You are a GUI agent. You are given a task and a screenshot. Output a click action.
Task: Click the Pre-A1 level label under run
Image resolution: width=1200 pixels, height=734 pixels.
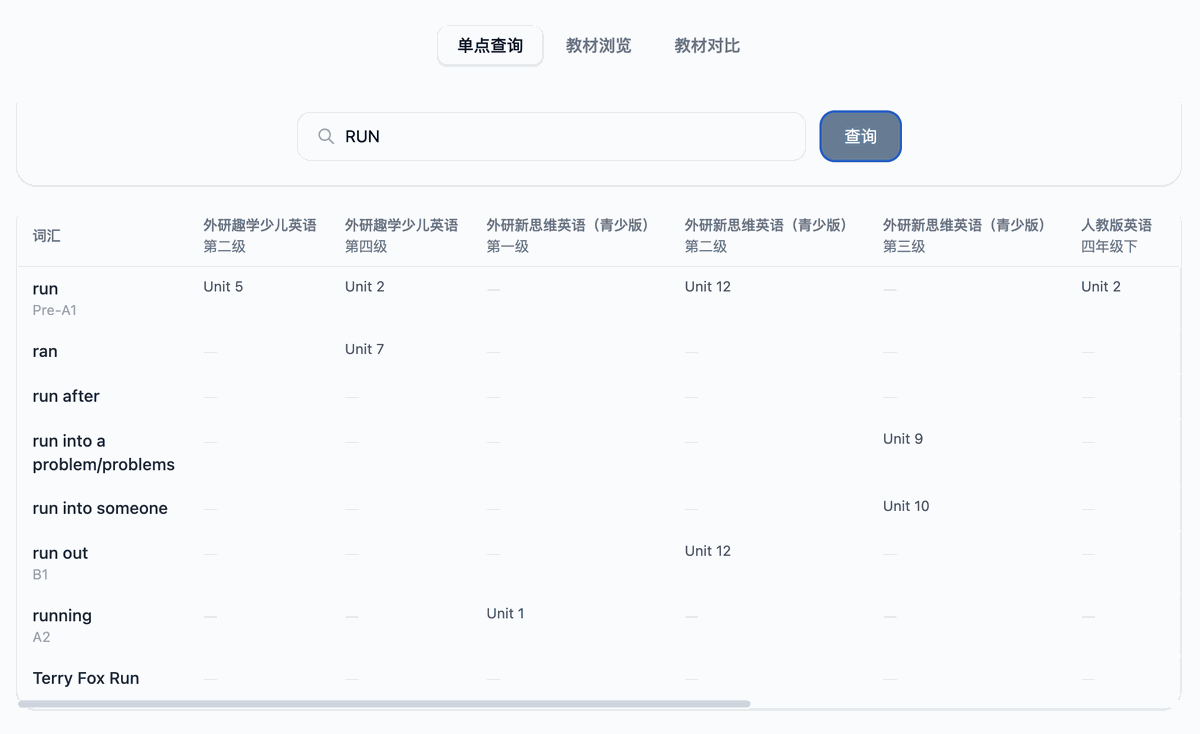click(x=55, y=310)
